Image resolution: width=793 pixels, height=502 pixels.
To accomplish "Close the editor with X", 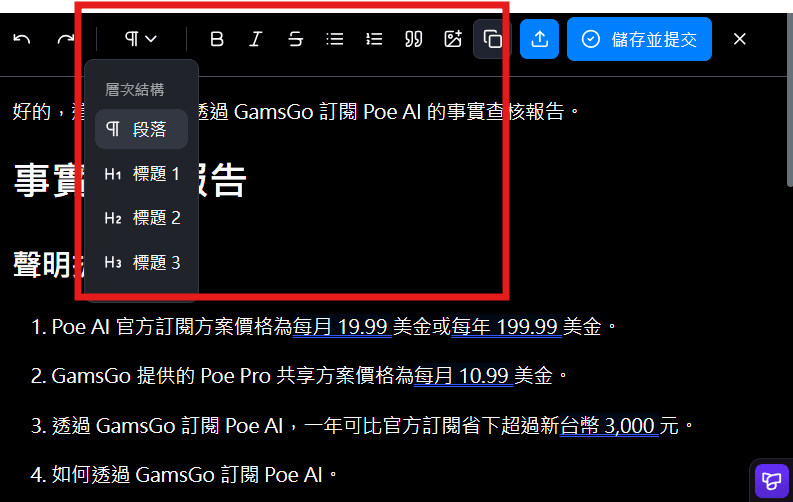I will (x=739, y=39).
